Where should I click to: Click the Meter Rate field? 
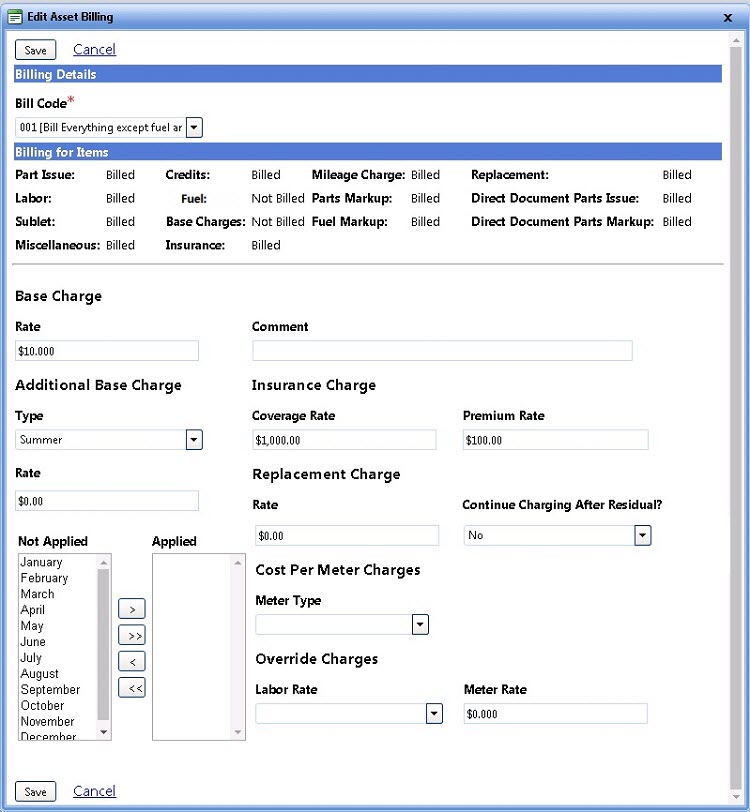(x=555, y=714)
